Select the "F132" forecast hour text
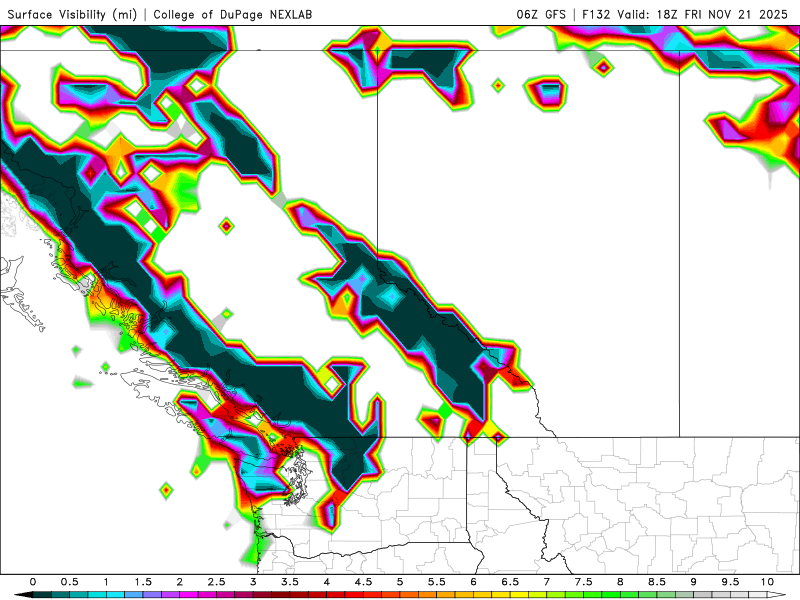Screen dimensions: 800x600 pyautogui.click(x=596, y=14)
